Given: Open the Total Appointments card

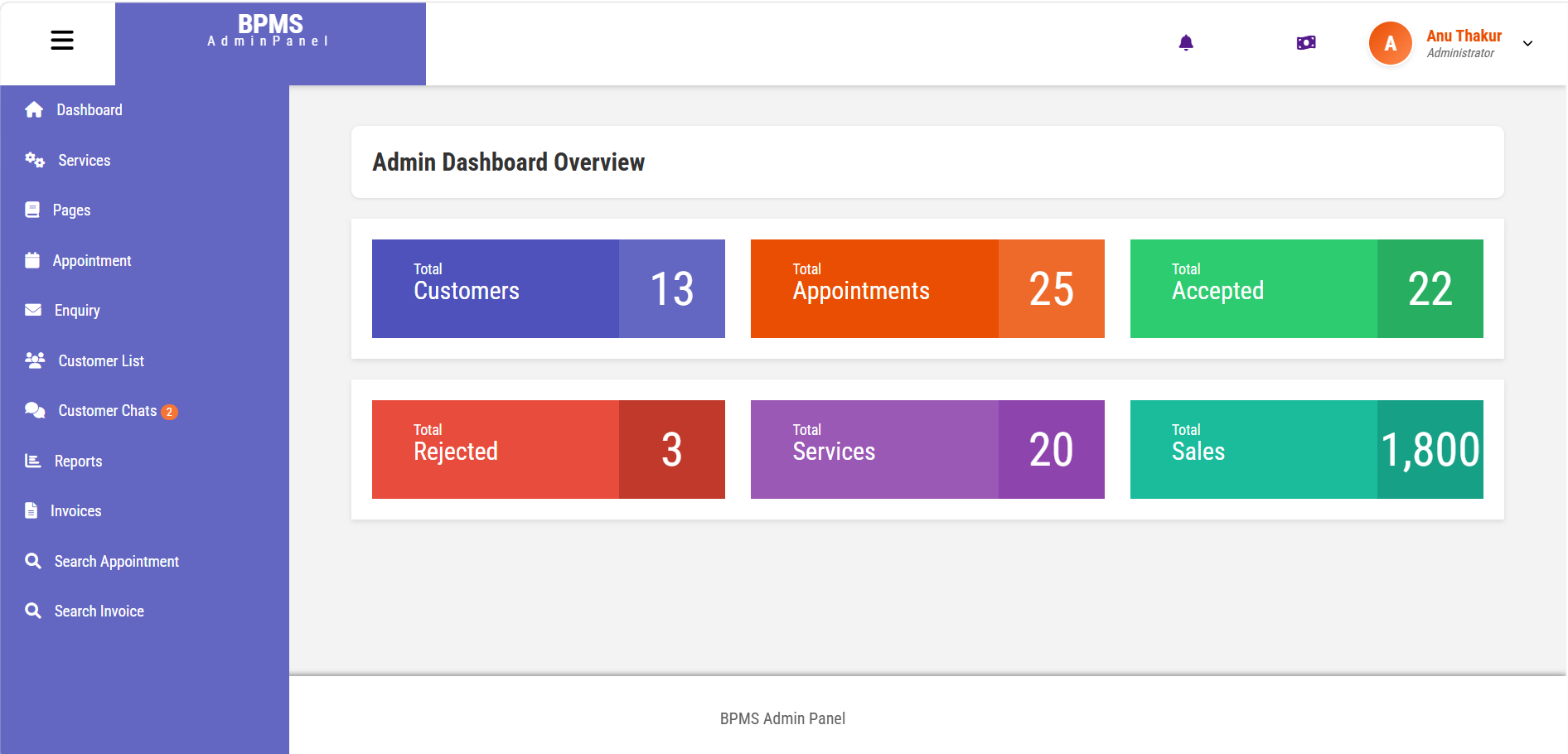Looking at the screenshot, I should pos(927,288).
